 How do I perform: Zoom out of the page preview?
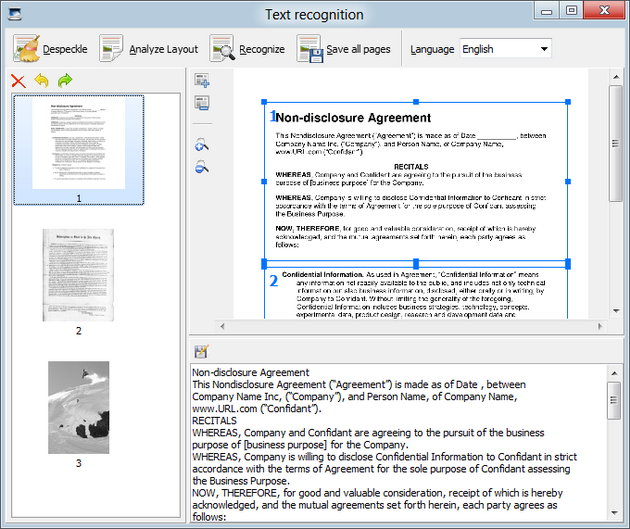[x=202, y=167]
